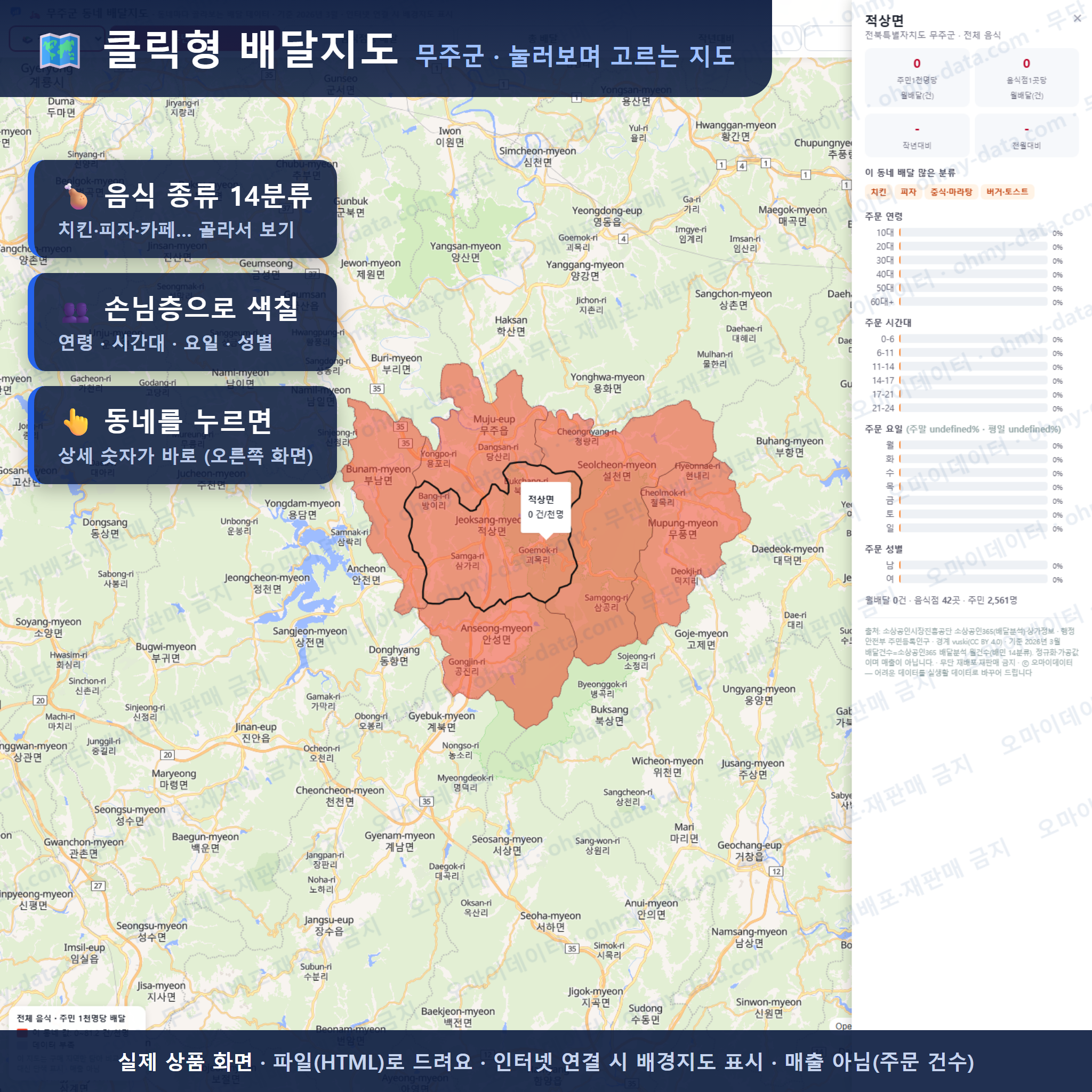Image resolution: width=1092 pixels, height=1092 pixels.
Task: Click the 30대 age bar row
Action: coord(965,261)
